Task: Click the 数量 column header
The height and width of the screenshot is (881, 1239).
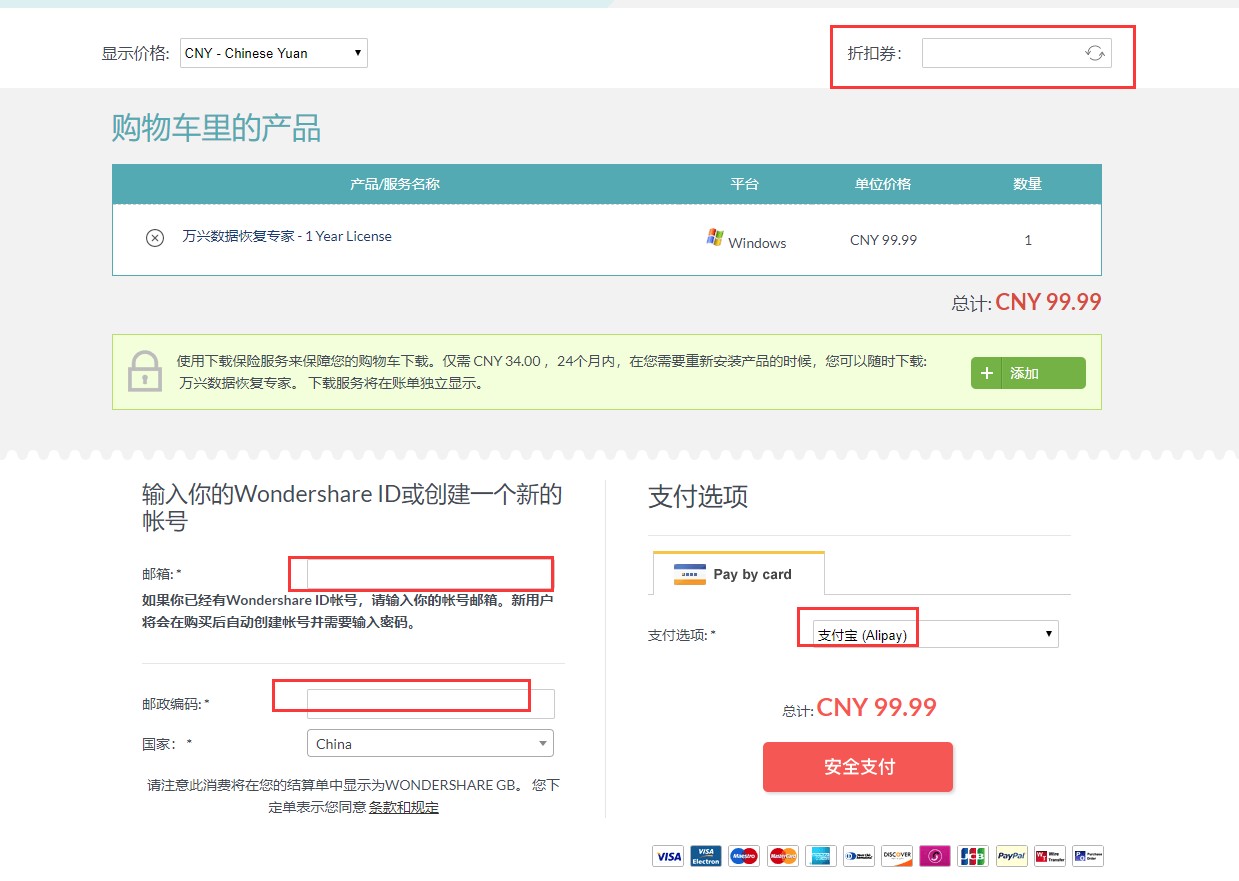Action: [x=1028, y=184]
